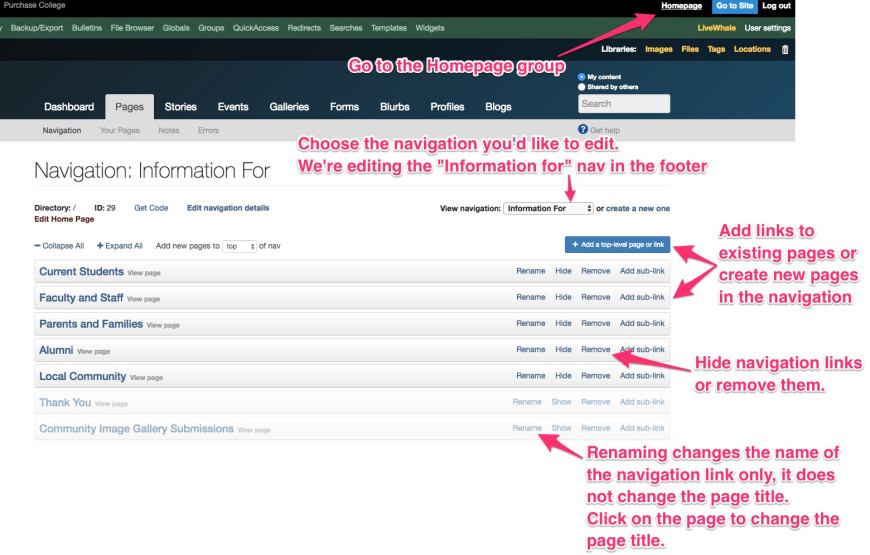Open the LiveWhale link

716,28
